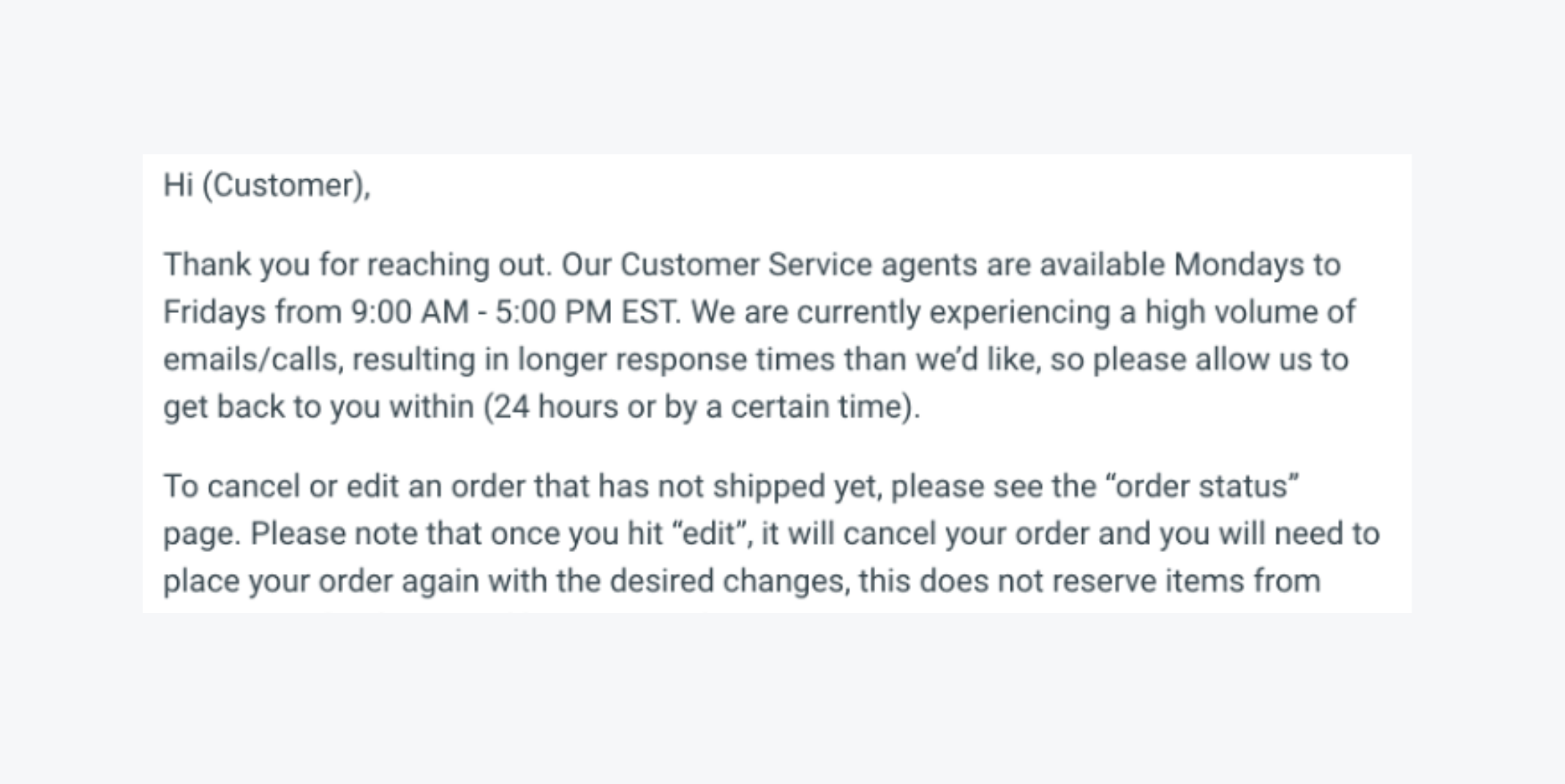Viewport: 1565px width, 784px height.
Task: Click 'please allow us to' text
Action: coord(1220,360)
